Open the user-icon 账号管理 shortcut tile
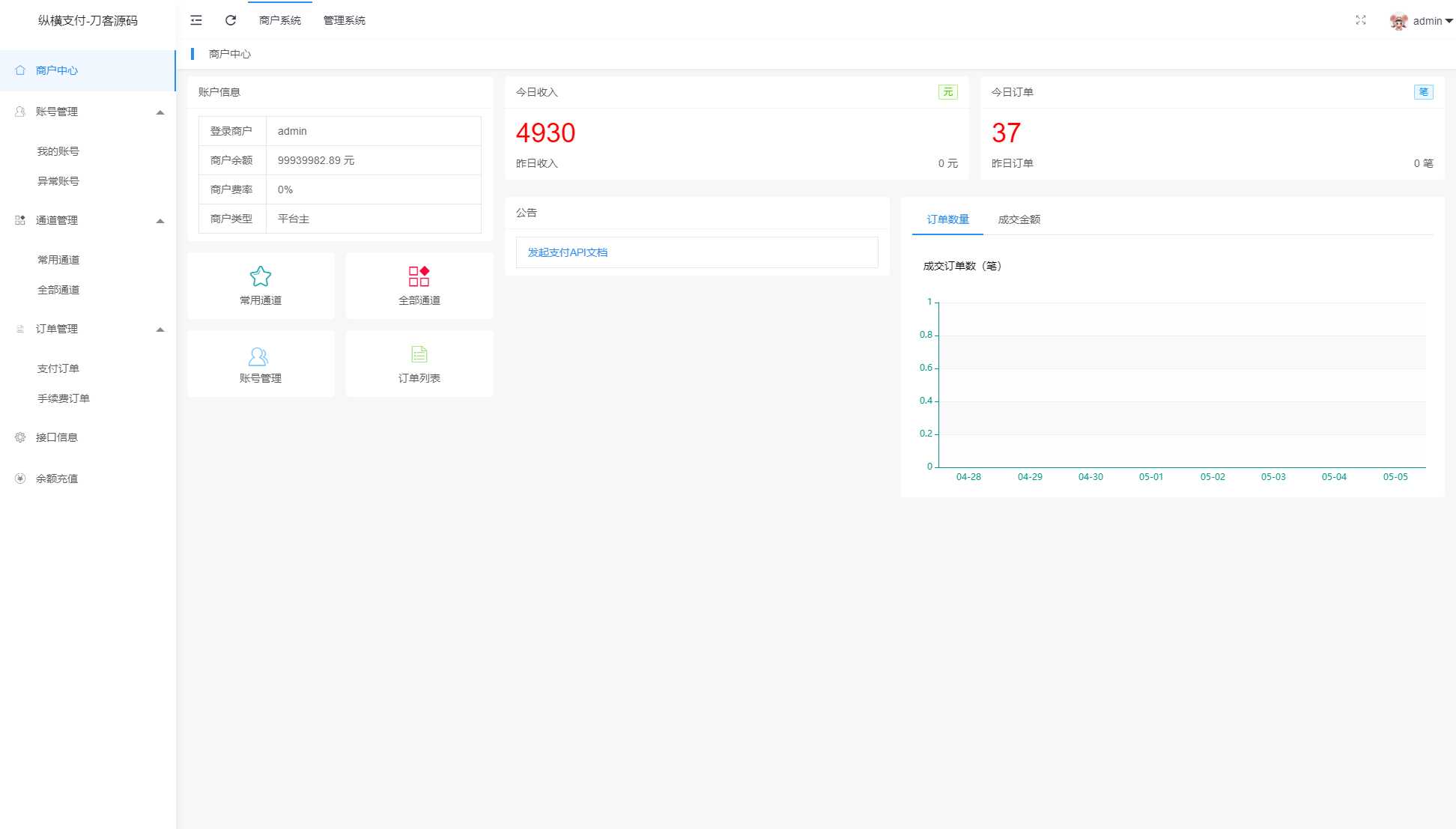1456x829 pixels. coord(261,364)
